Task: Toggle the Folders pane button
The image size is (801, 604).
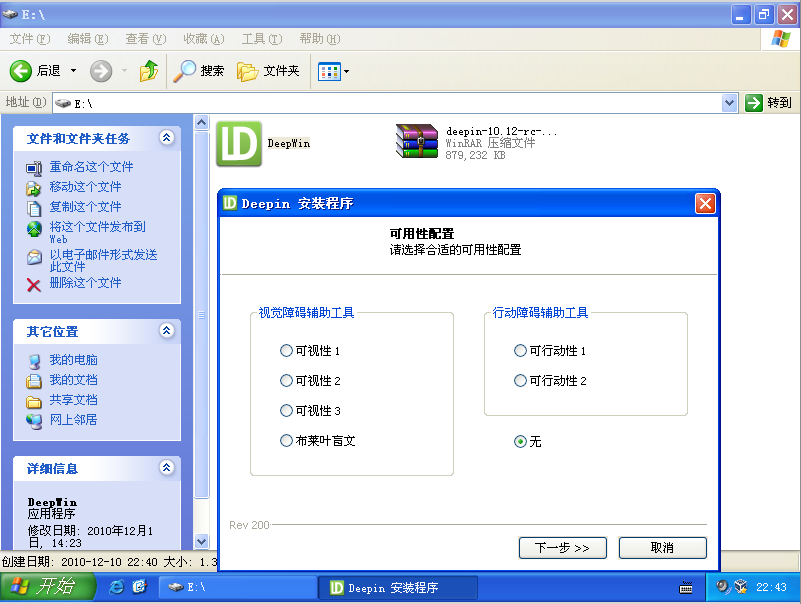Action: [x=268, y=71]
